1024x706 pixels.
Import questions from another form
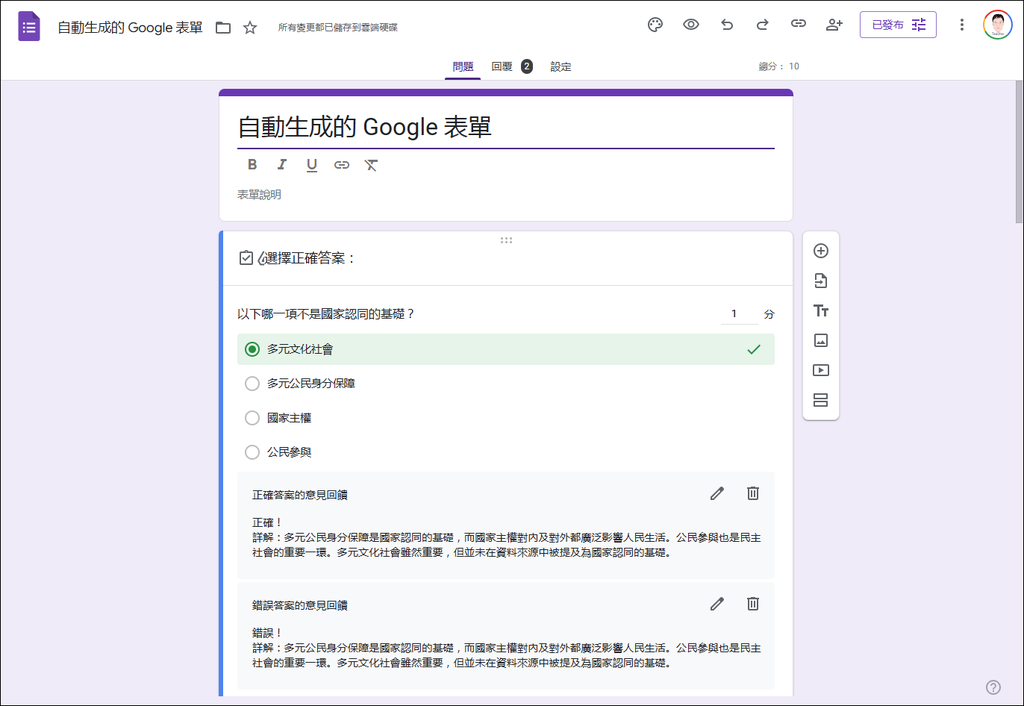click(x=821, y=281)
